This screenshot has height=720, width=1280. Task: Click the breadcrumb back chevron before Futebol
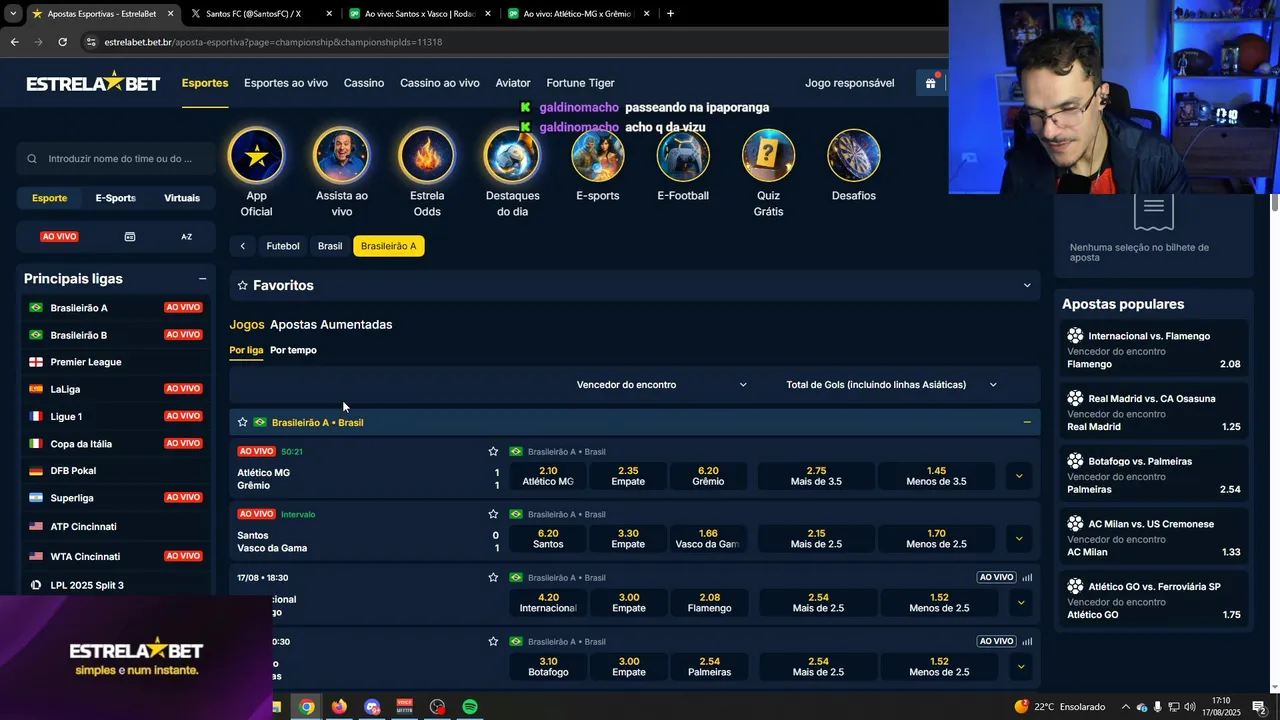tap(242, 246)
